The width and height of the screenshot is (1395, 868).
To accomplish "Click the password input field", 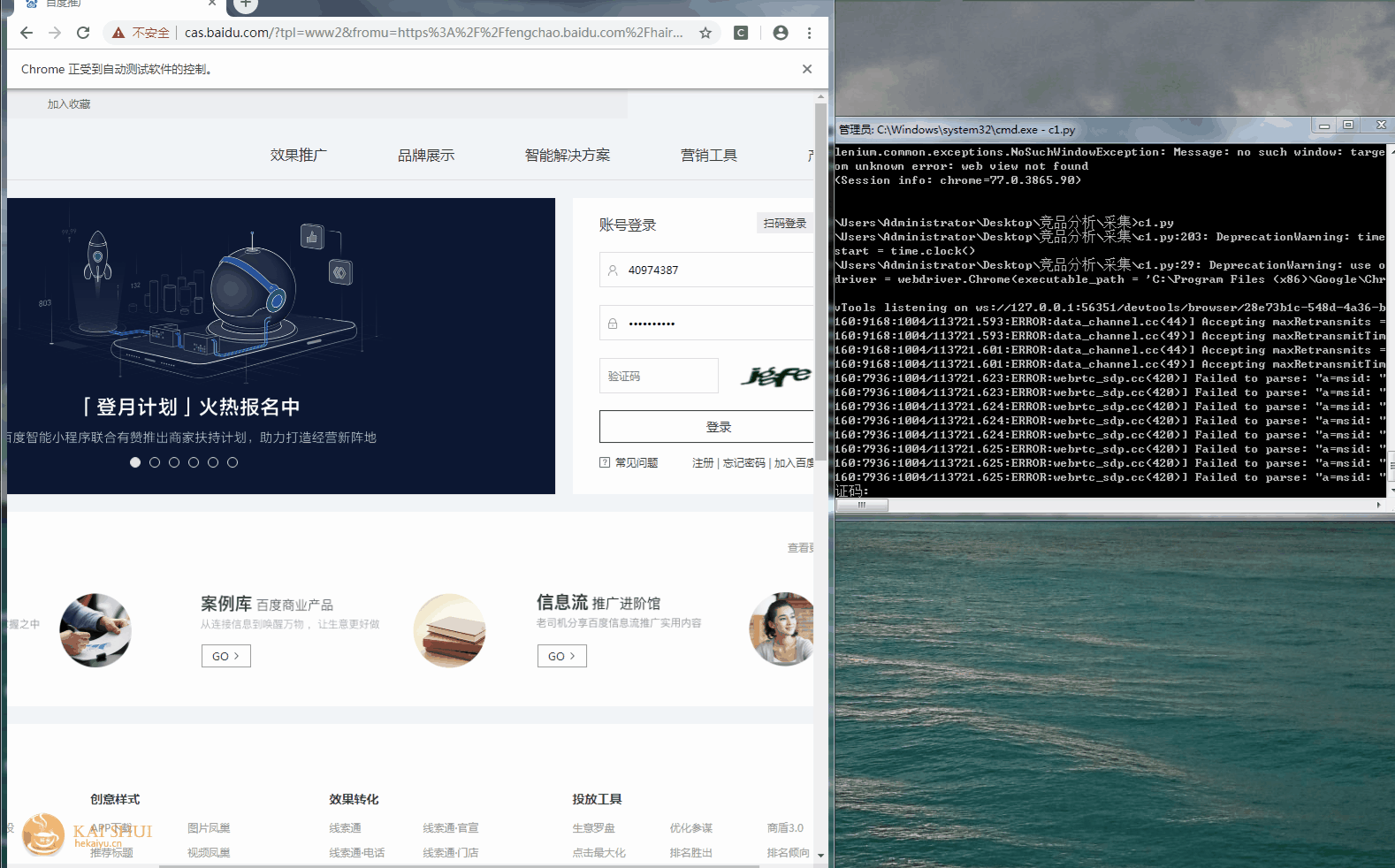I will pyautogui.click(x=706, y=324).
